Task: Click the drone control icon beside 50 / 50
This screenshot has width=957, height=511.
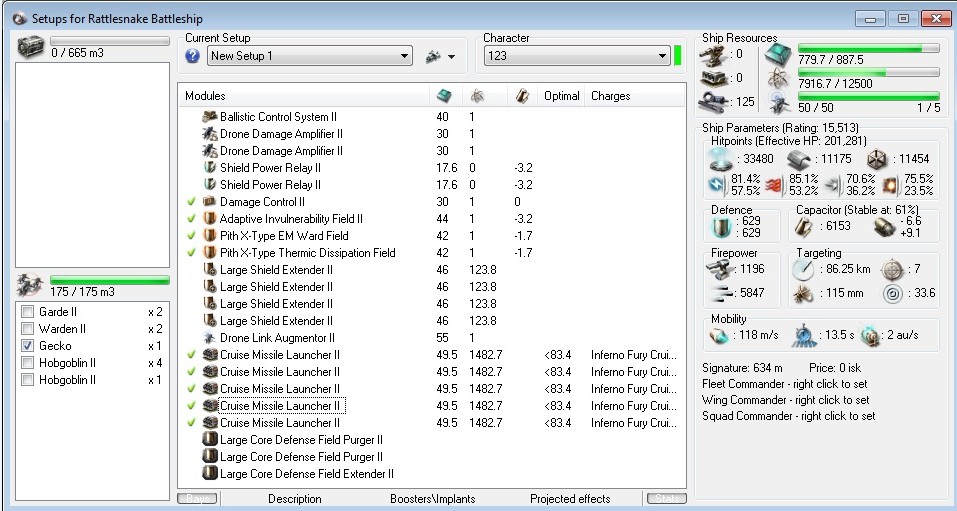Action: point(779,101)
